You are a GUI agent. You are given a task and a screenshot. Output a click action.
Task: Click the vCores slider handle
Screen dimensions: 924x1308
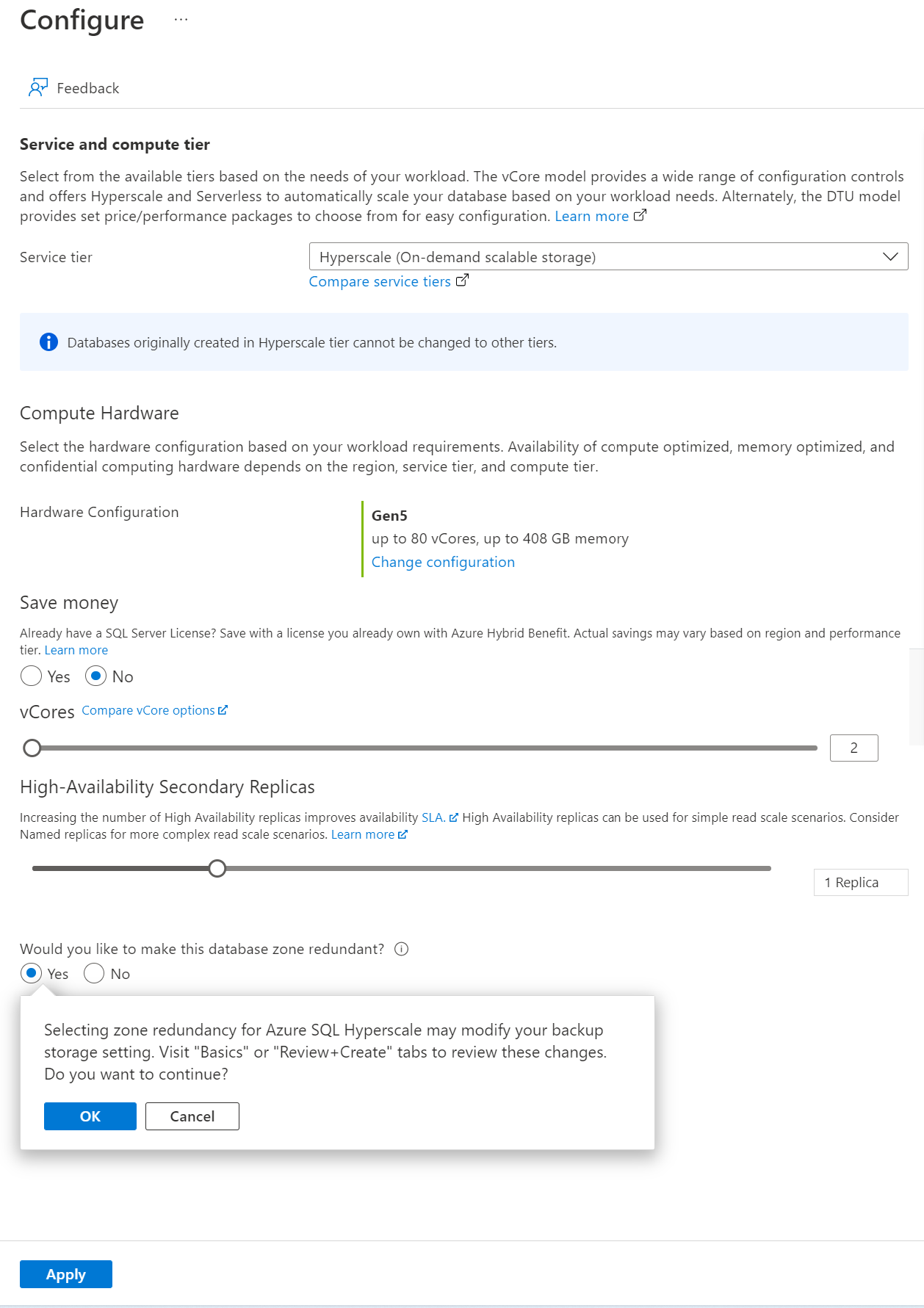pyautogui.click(x=32, y=748)
